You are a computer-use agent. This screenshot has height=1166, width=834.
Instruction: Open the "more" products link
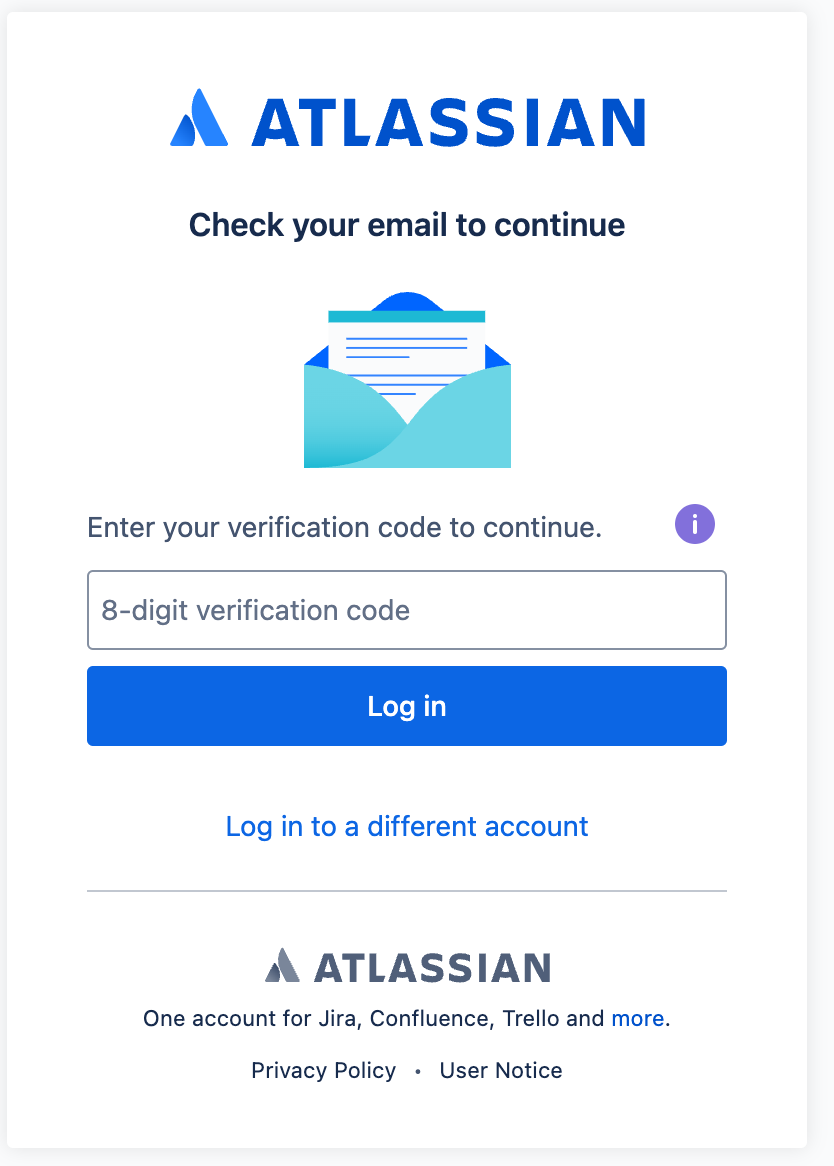[638, 1019]
